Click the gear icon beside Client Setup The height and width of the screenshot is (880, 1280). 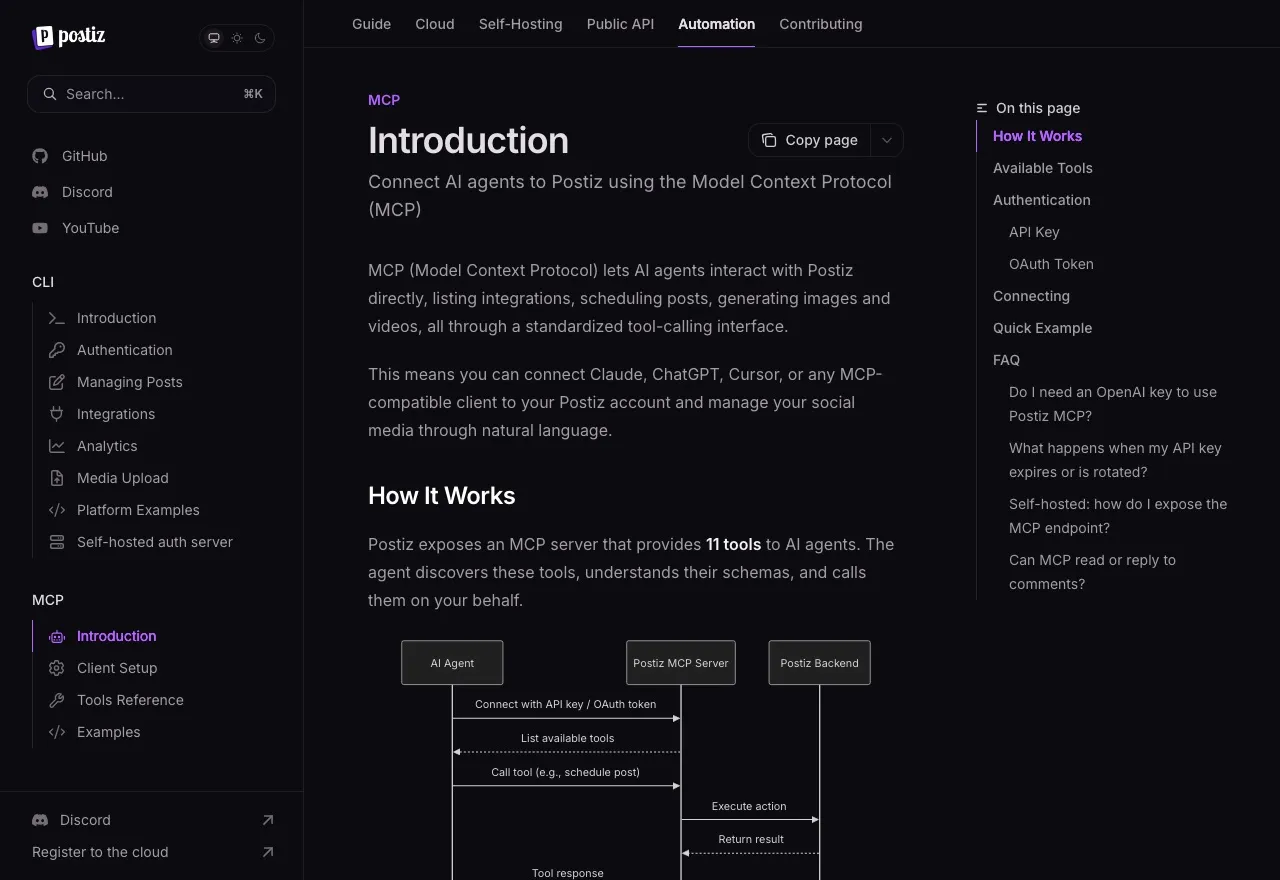(57, 668)
